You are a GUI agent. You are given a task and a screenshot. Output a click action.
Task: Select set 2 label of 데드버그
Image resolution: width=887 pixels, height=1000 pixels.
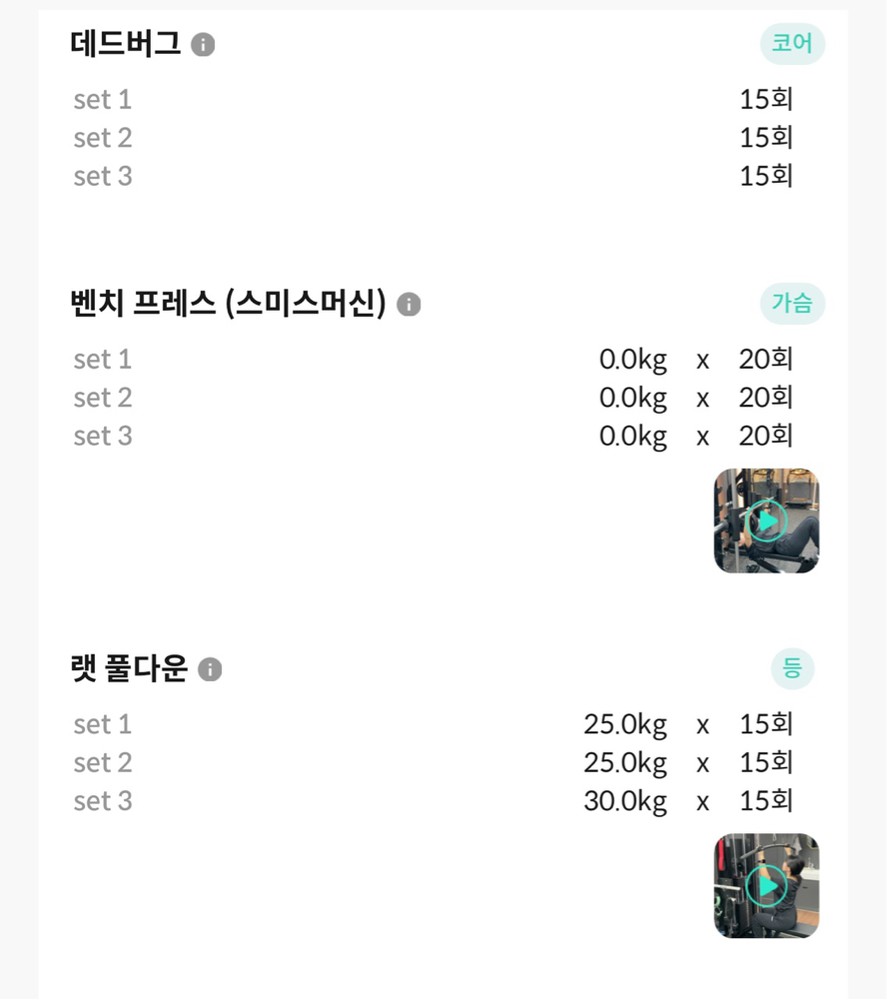pos(102,138)
